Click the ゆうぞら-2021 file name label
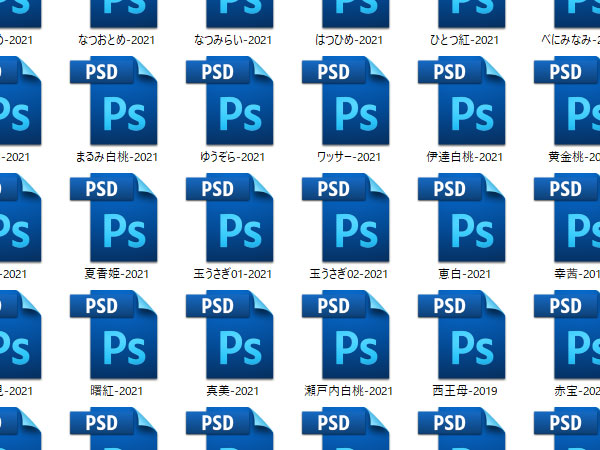This screenshot has height=450, width=600. [232, 157]
